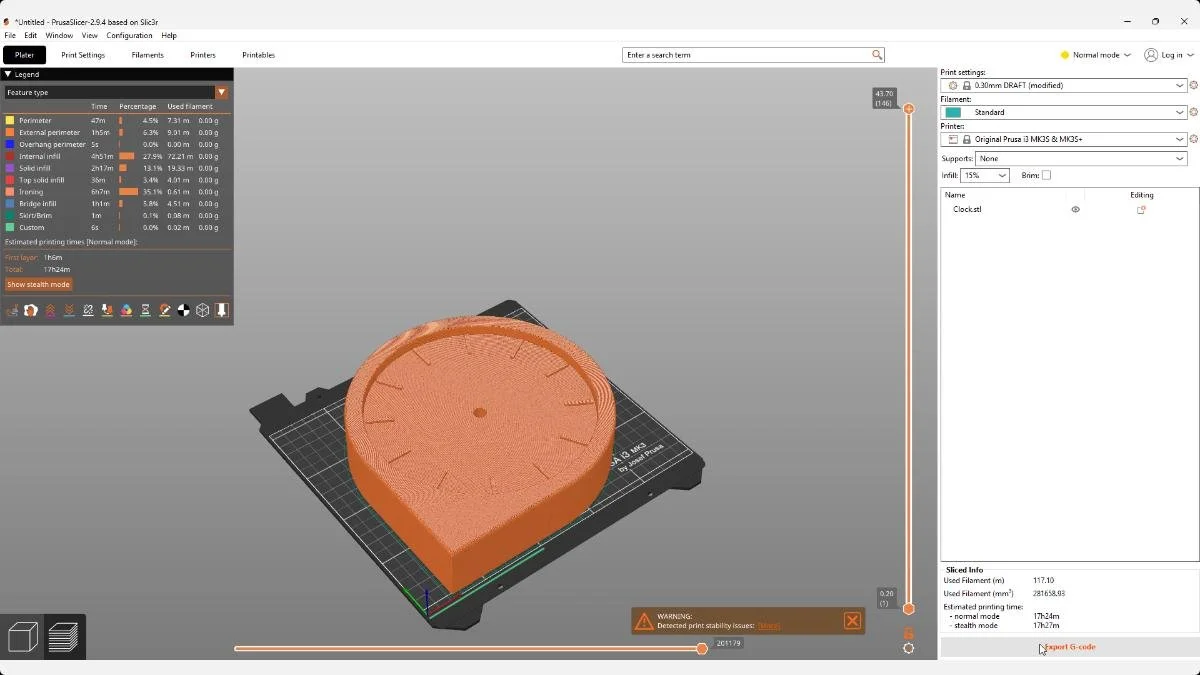Switch to the Print Settings tab
This screenshot has height=675, width=1200.
[83, 55]
